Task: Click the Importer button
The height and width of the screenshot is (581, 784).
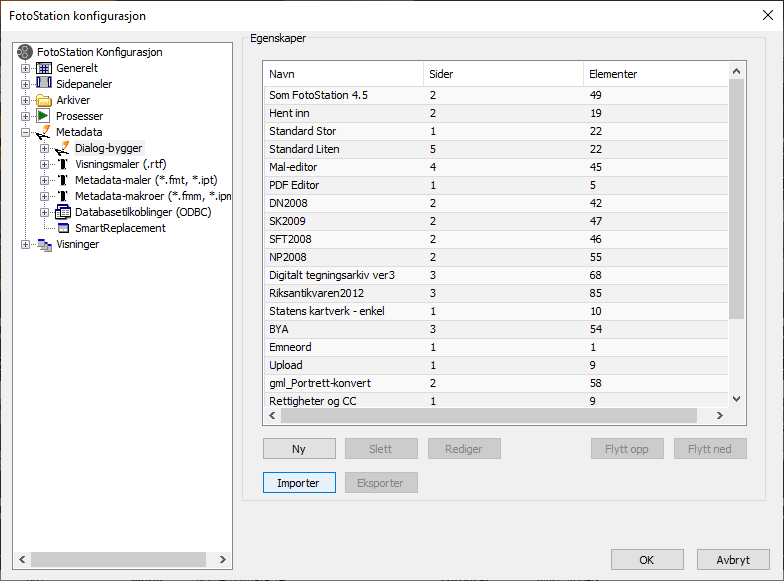Action: coord(299,483)
